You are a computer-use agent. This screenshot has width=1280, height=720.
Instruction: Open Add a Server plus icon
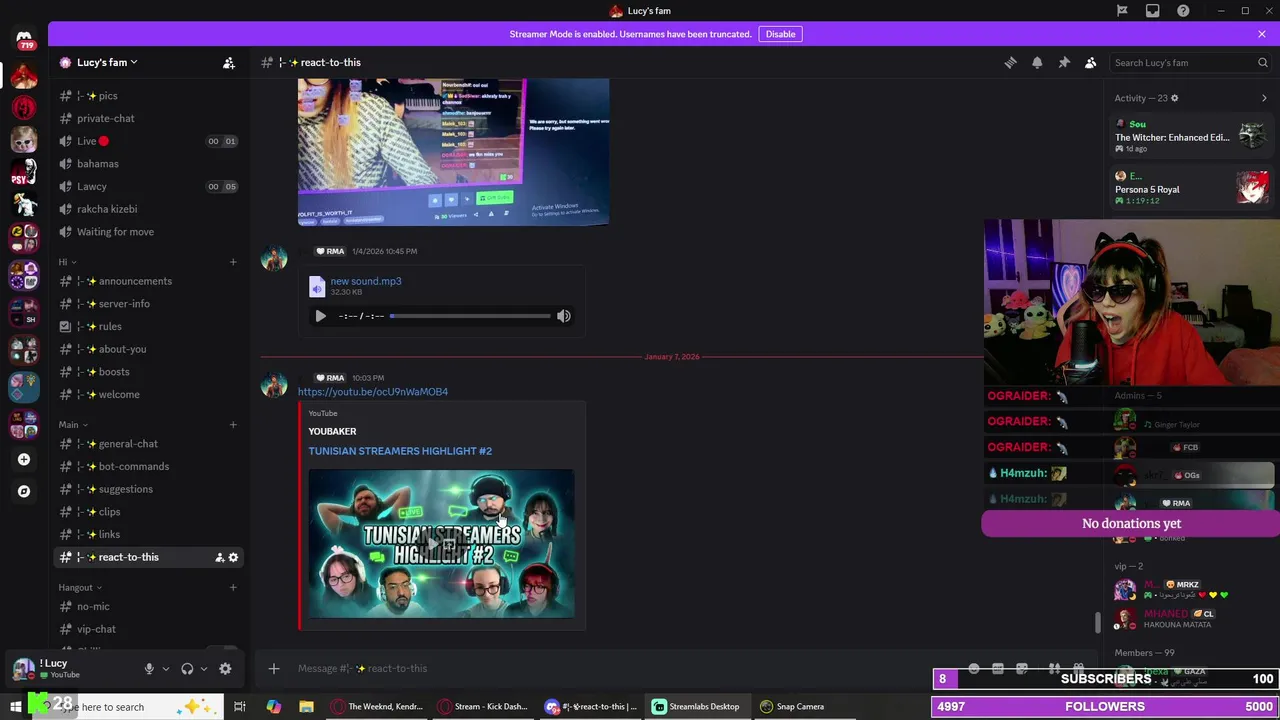pos(24,459)
